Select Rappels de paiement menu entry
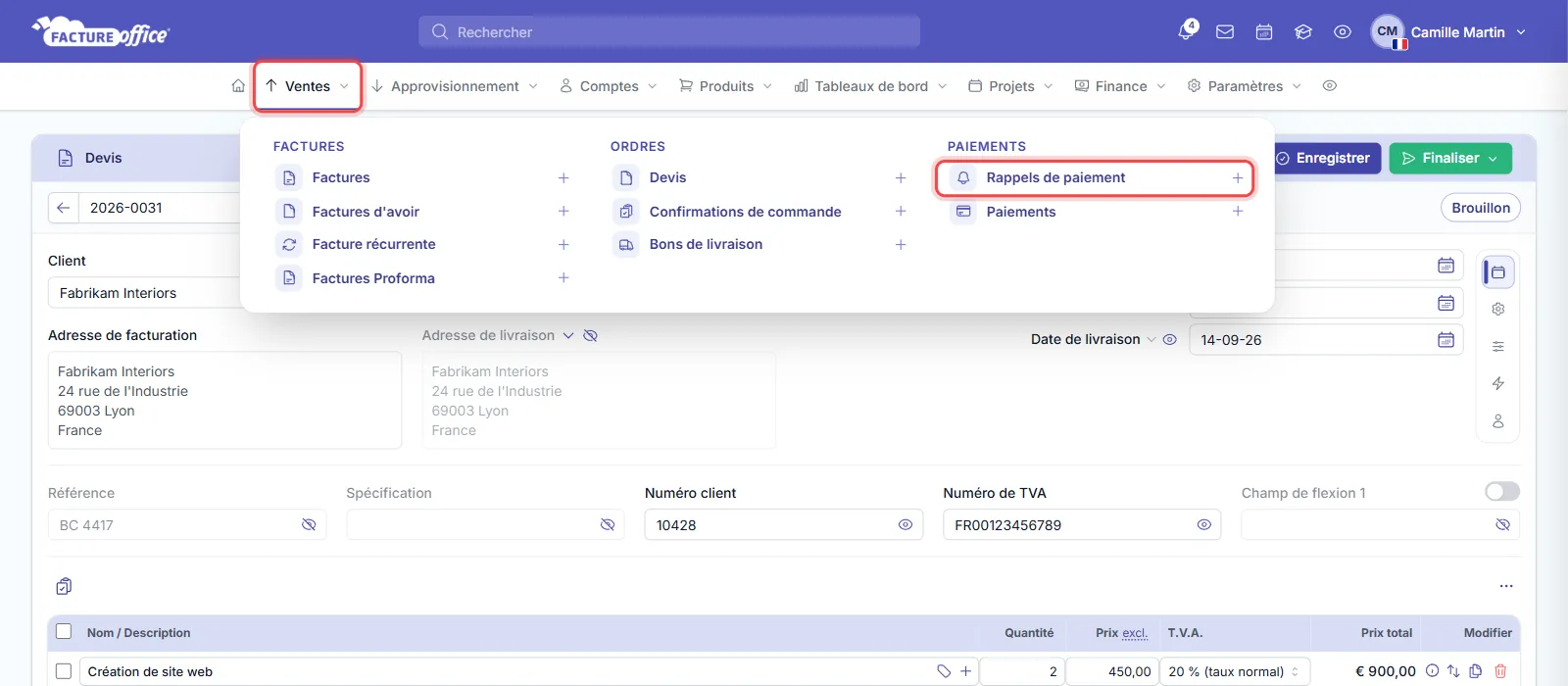This screenshot has height=686, width=1568. point(1055,178)
